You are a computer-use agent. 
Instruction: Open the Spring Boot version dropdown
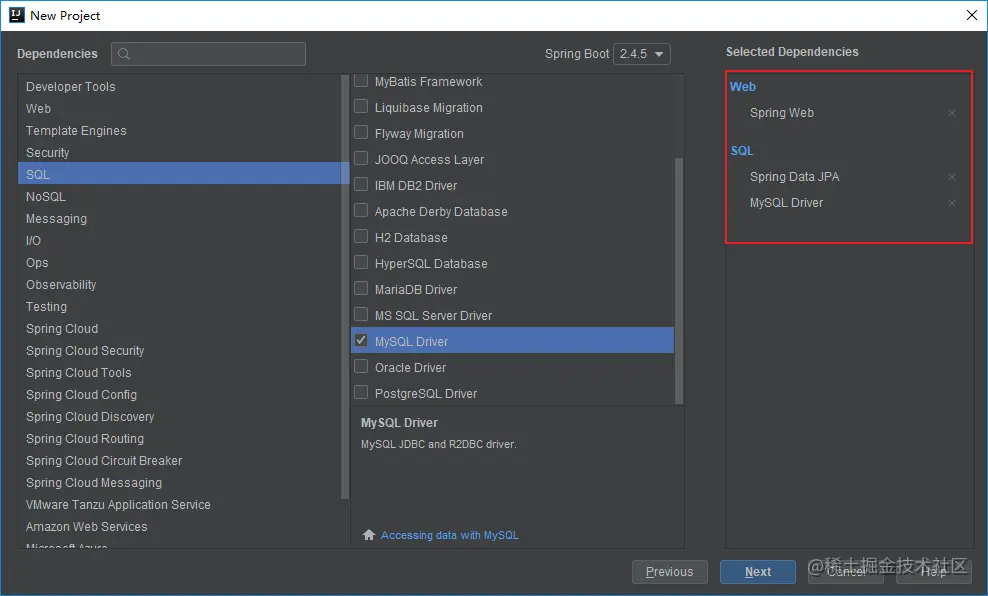click(x=641, y=54)
